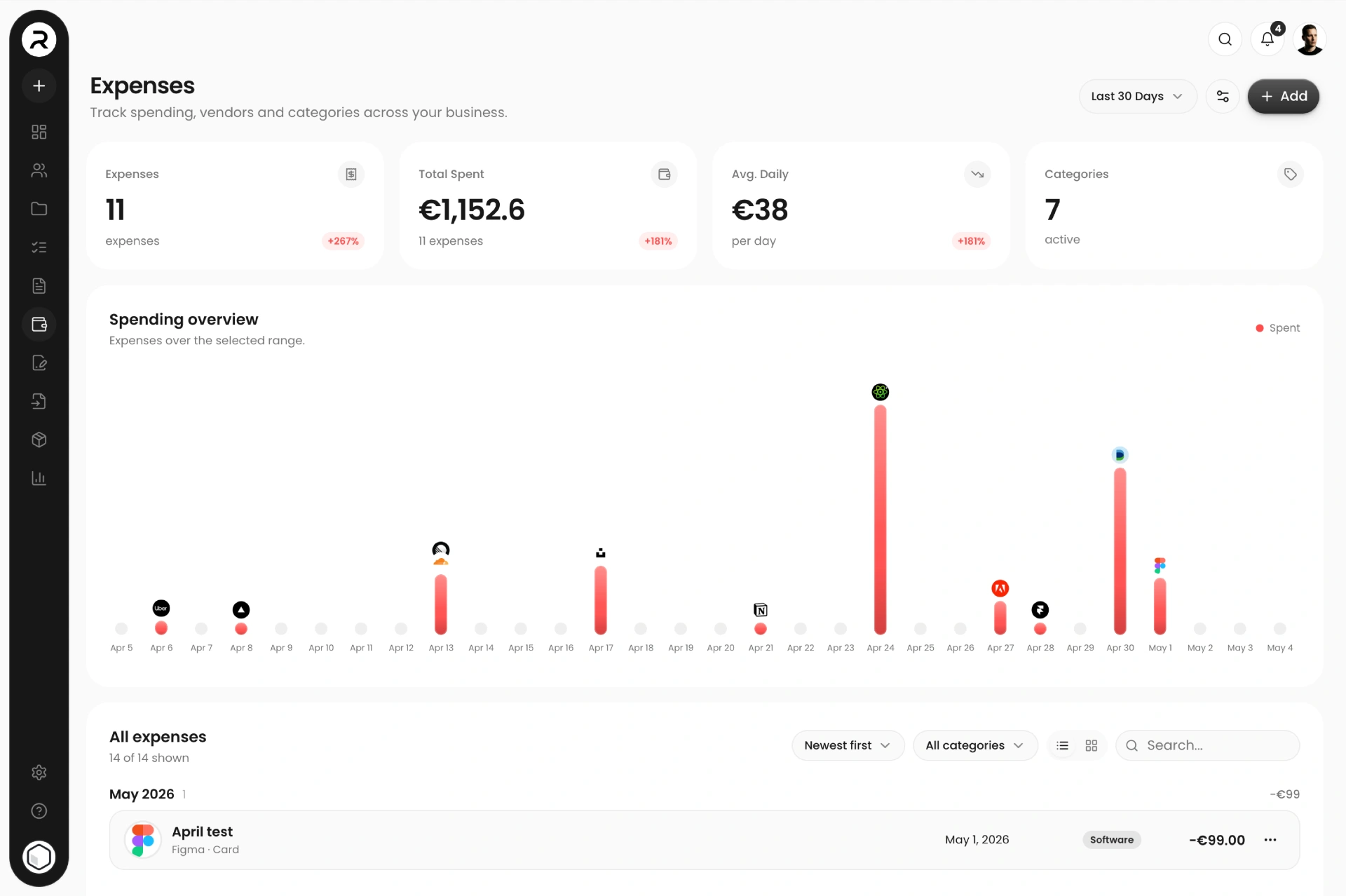Image resolution: width=1346 pixels, height=896 pixels.
Task: Open the filter sliders button
Action: tap(1223, 96)
